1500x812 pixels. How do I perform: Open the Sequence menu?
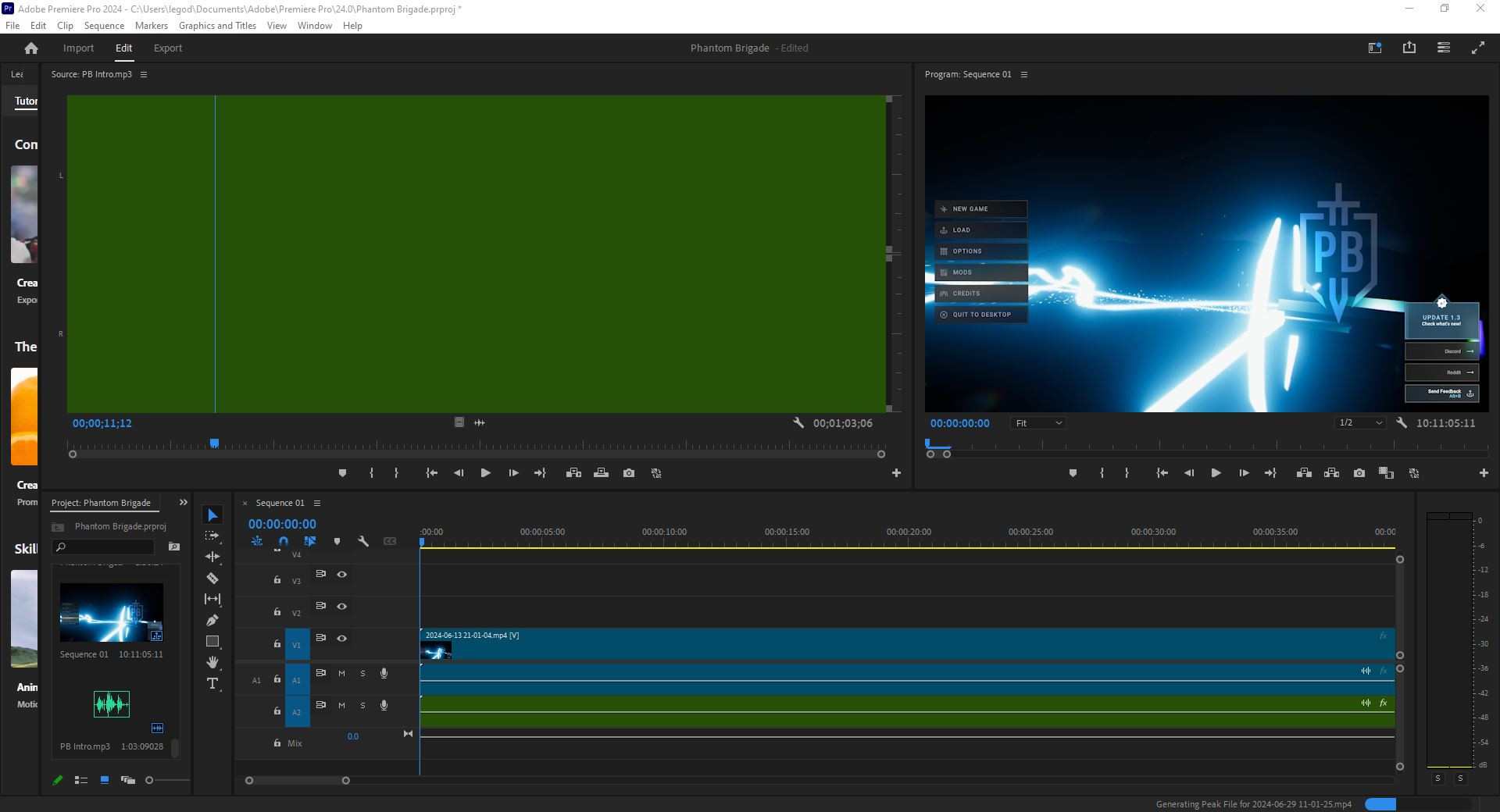click(104, 26)
